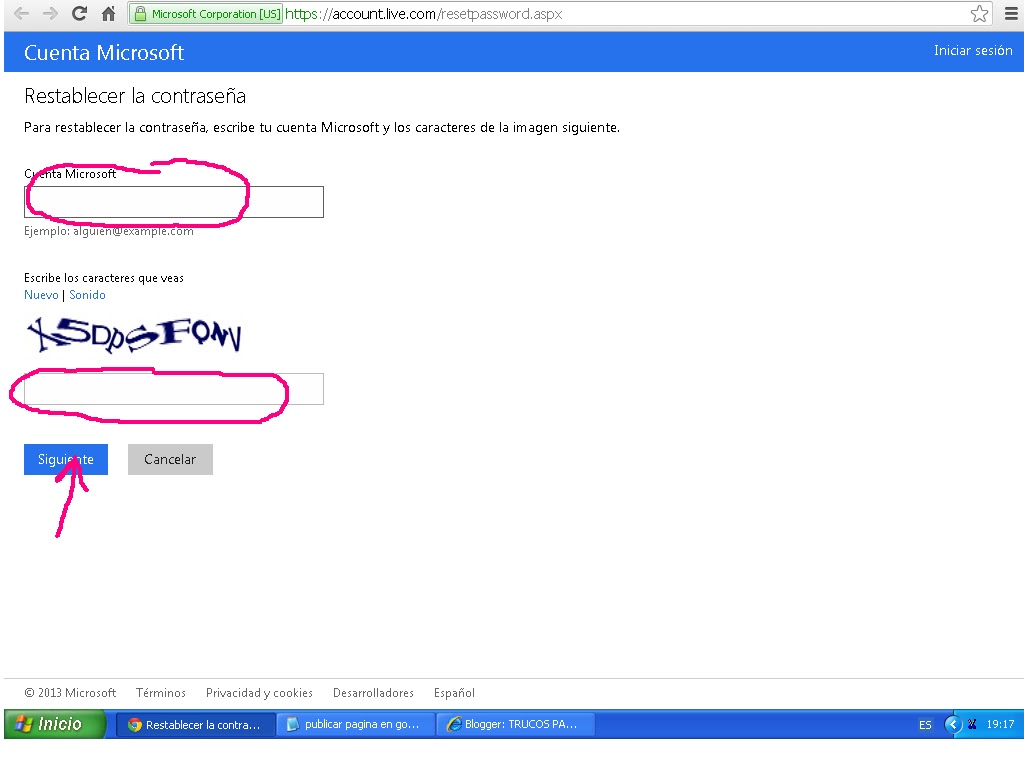Switch to Restablecer la contra... taskbar window
The height and width of the screenshot is (768, 1024).
[195, 724]
